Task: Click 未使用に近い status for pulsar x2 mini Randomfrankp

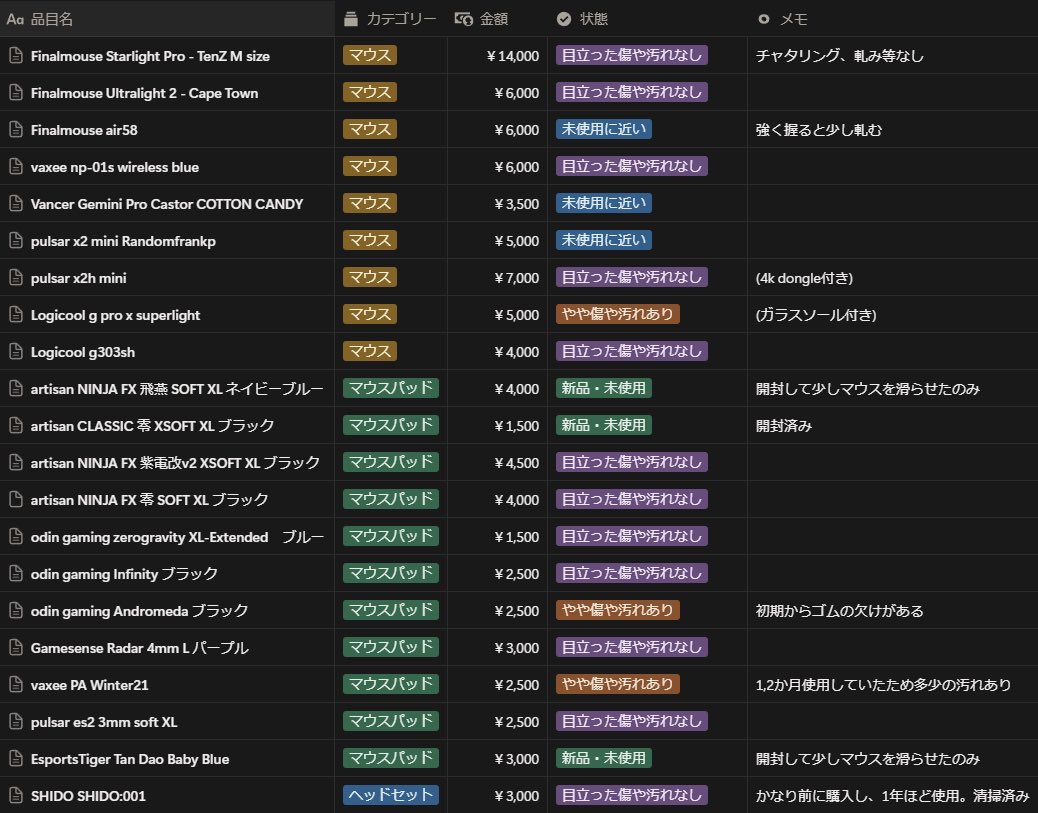Action: [604, 240]
